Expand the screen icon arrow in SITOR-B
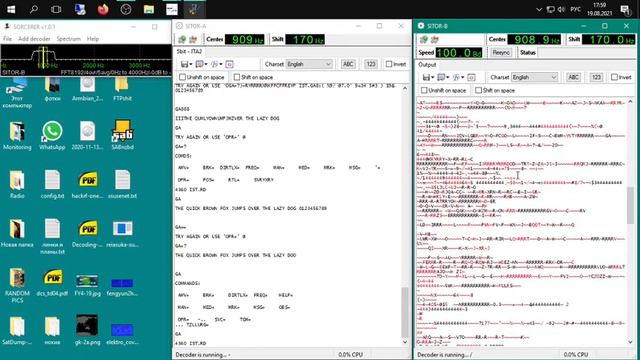640x360 pixels. [x=447, y=78]
